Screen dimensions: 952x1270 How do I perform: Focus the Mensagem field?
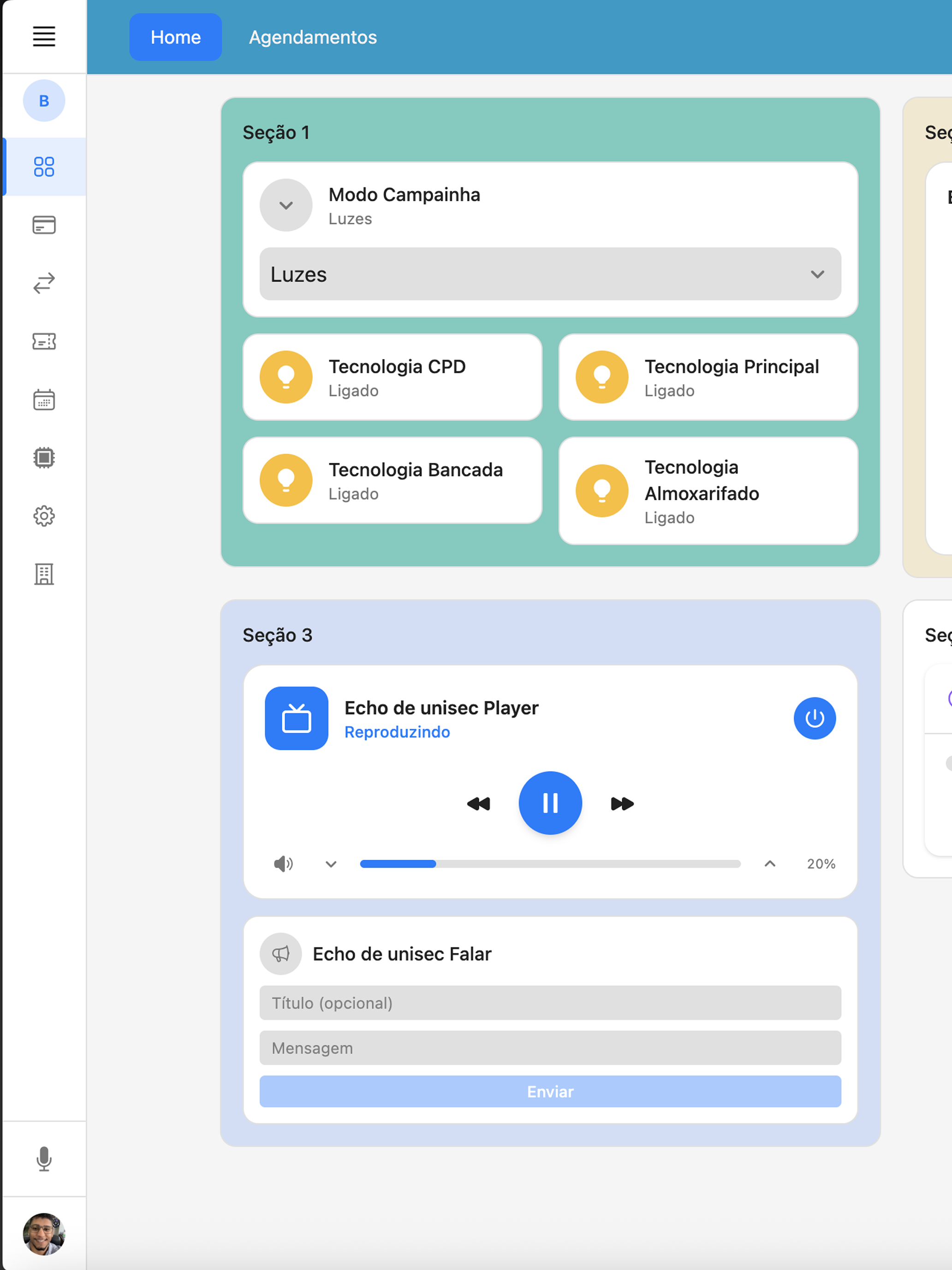550,1048
